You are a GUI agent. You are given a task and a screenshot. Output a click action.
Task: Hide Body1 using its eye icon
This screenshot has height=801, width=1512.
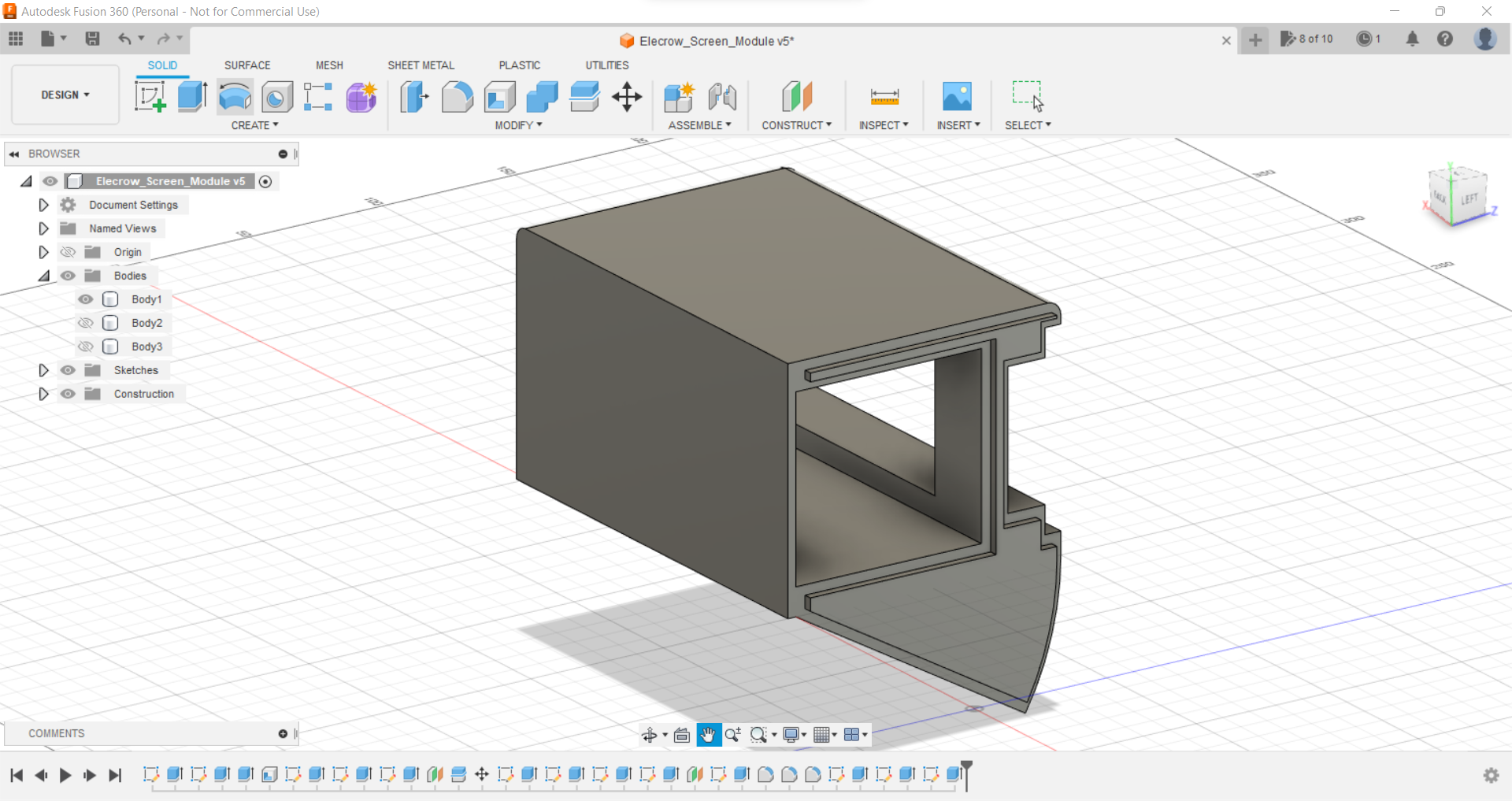86,299
